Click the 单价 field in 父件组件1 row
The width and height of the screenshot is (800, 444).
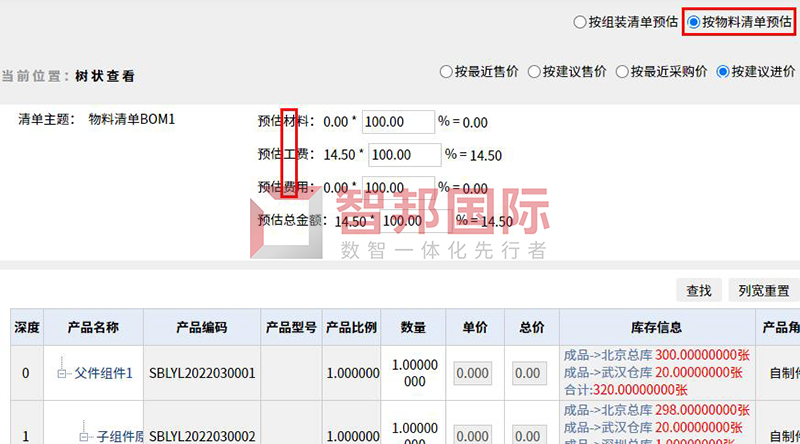473,374
